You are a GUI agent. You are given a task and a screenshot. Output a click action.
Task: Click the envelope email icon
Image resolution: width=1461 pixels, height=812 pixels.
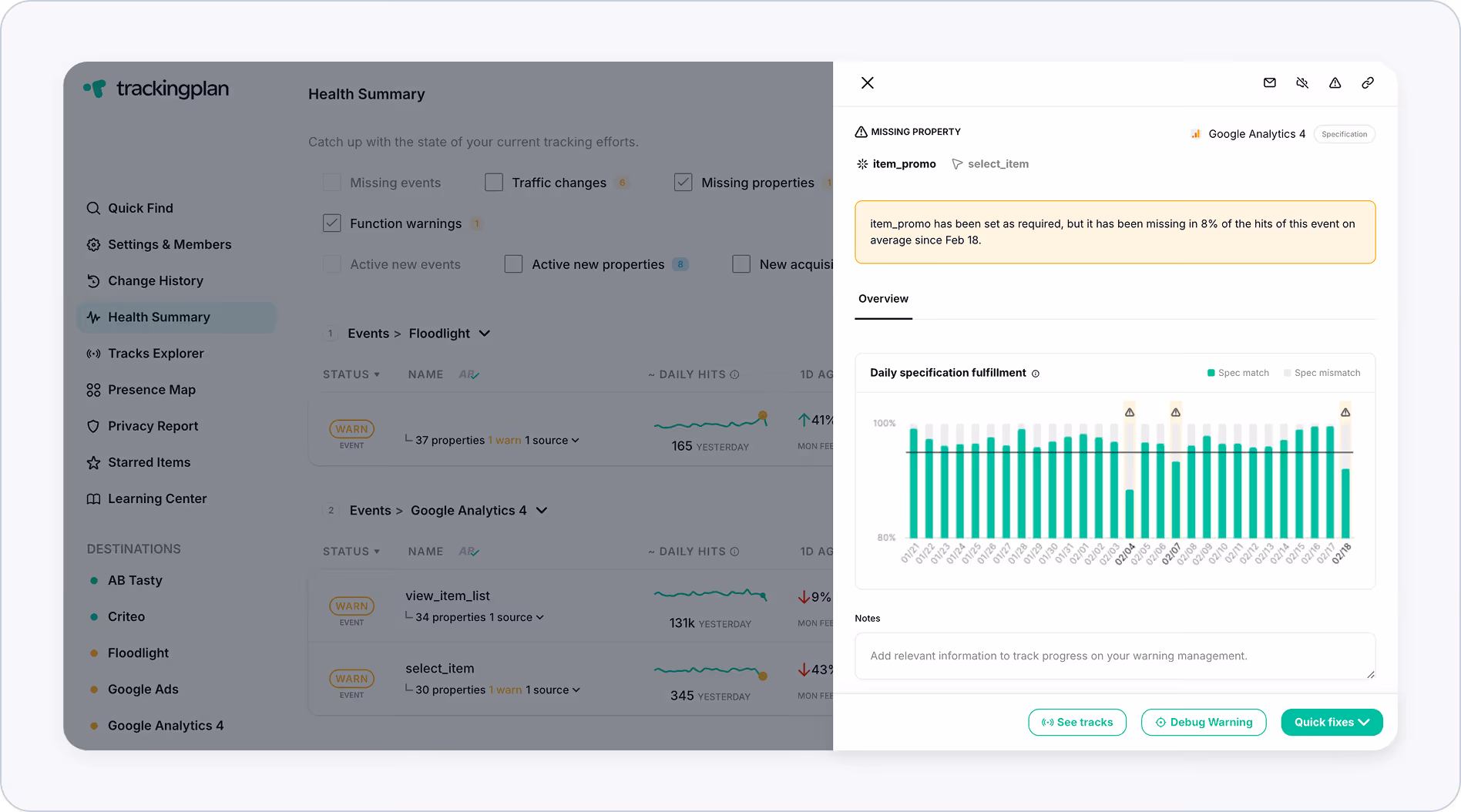pyautogui.click(x=1269, y=82)
